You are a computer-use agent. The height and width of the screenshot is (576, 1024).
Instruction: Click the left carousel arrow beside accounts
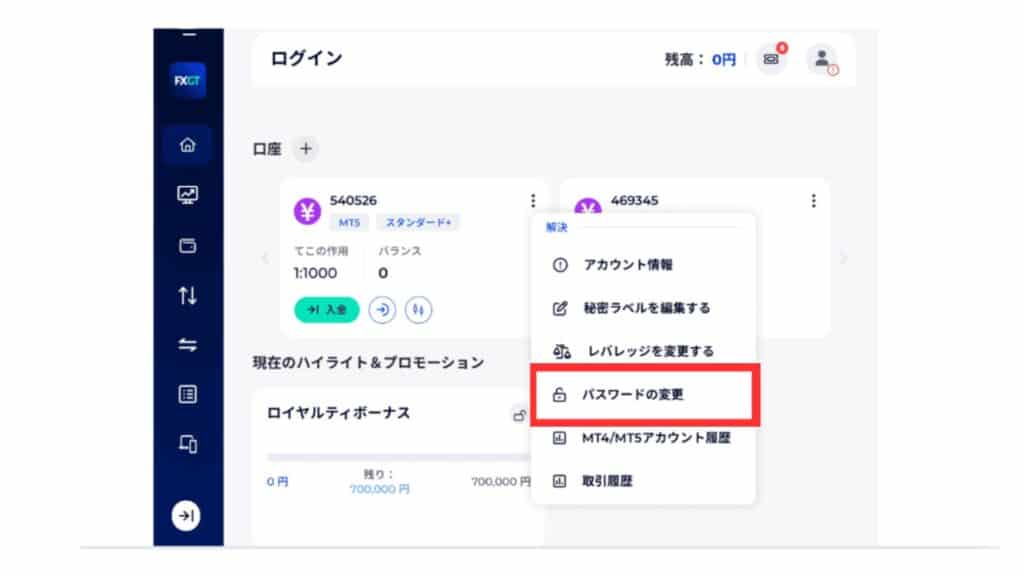pos(265,259)
